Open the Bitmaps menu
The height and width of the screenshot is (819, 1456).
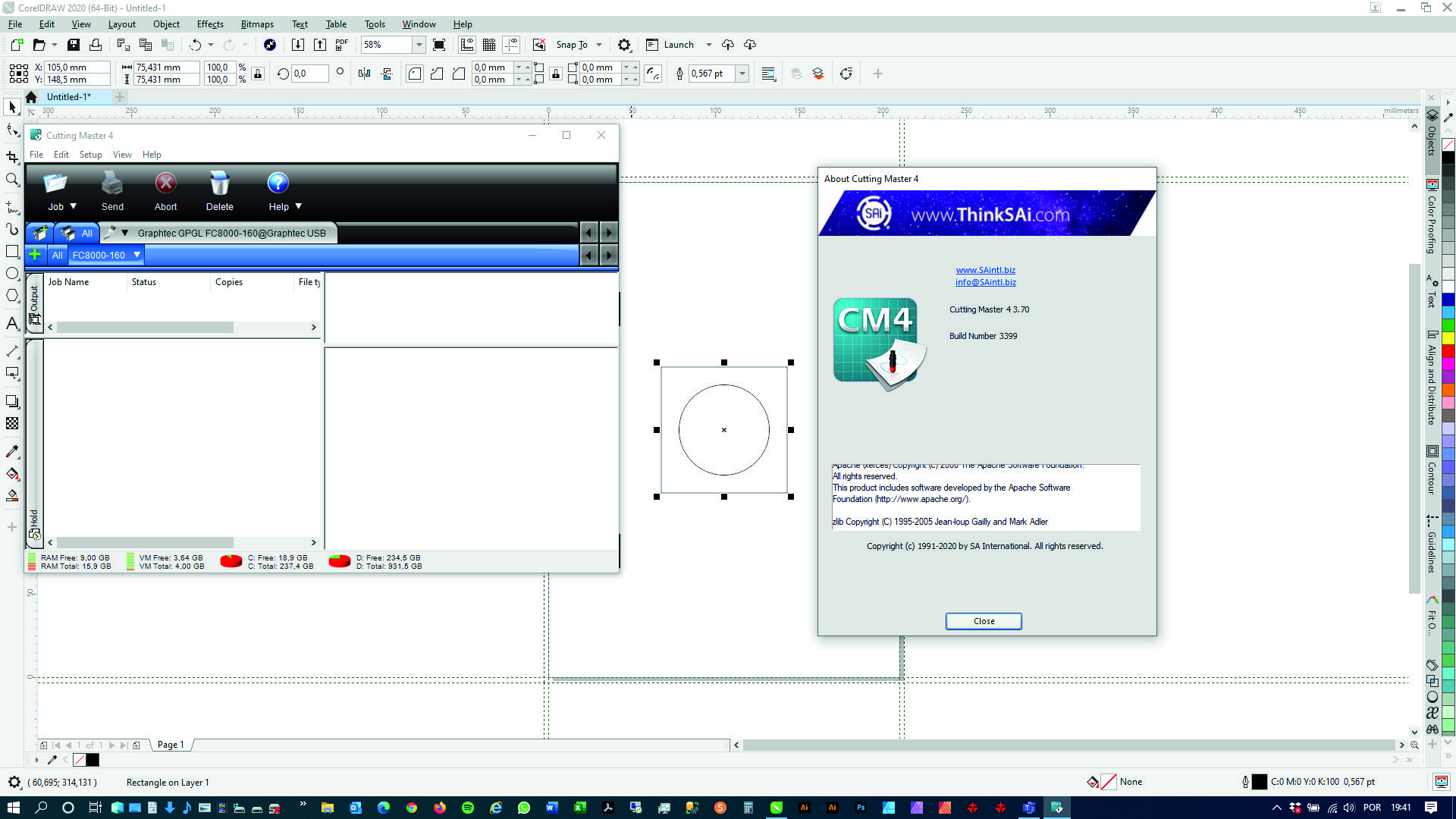point(257,24)
